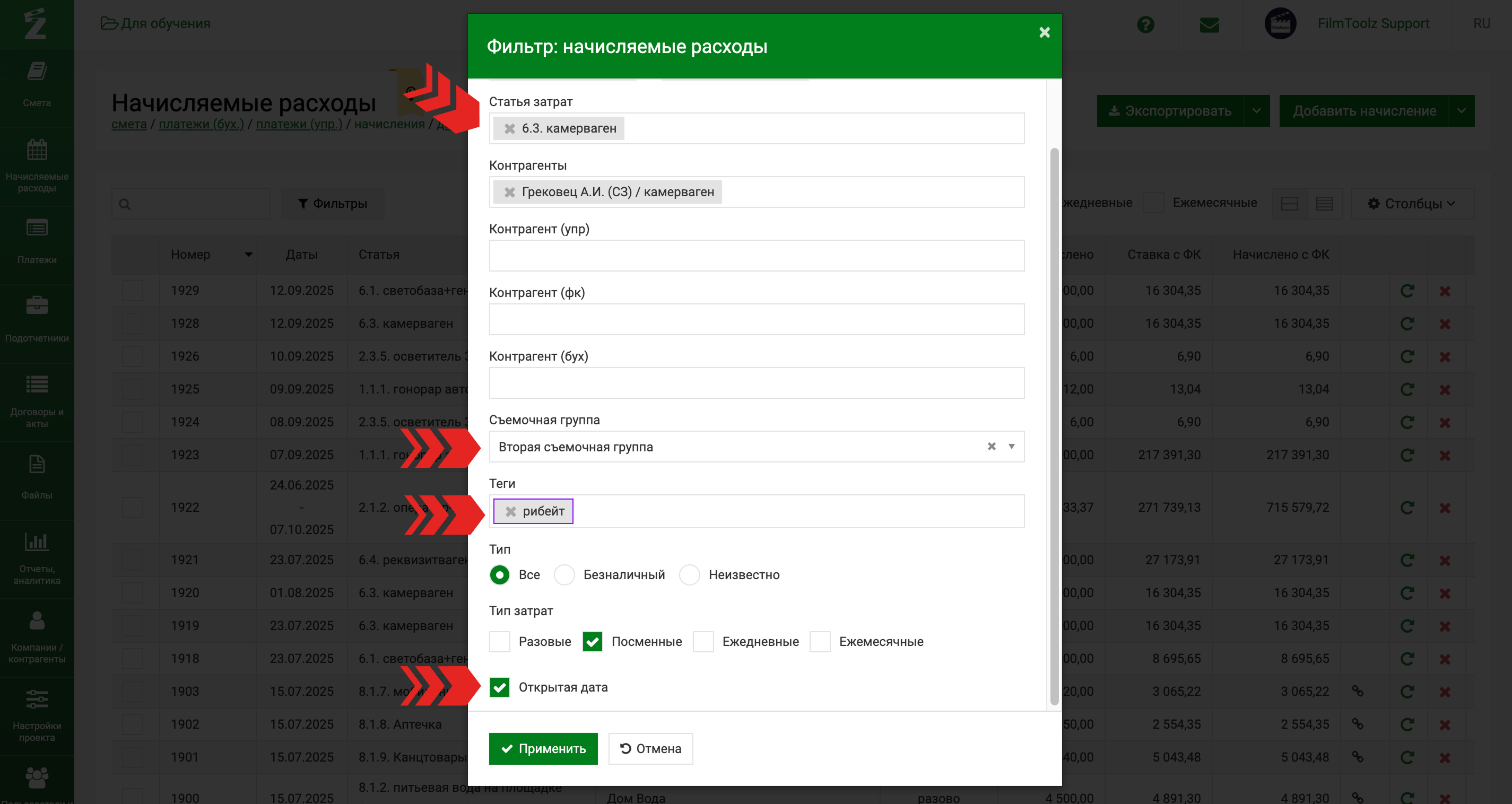
Task: Follow the смета breadcrumb link
Action: (129, 125)
